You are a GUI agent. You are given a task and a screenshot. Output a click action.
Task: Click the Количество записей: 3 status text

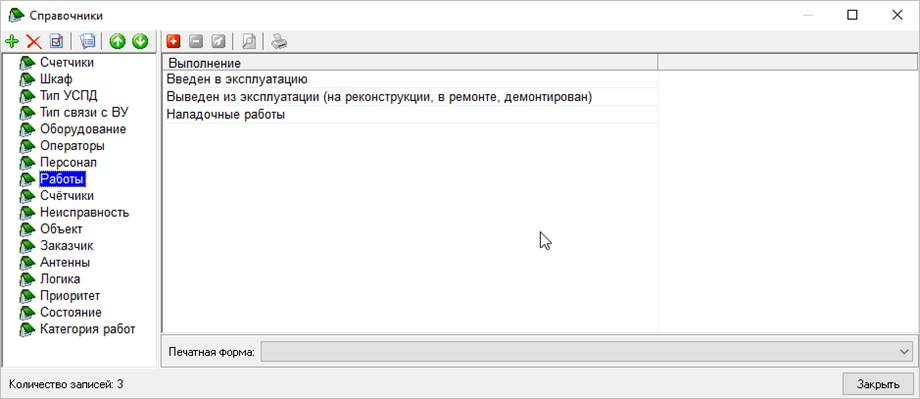point(66,385)
